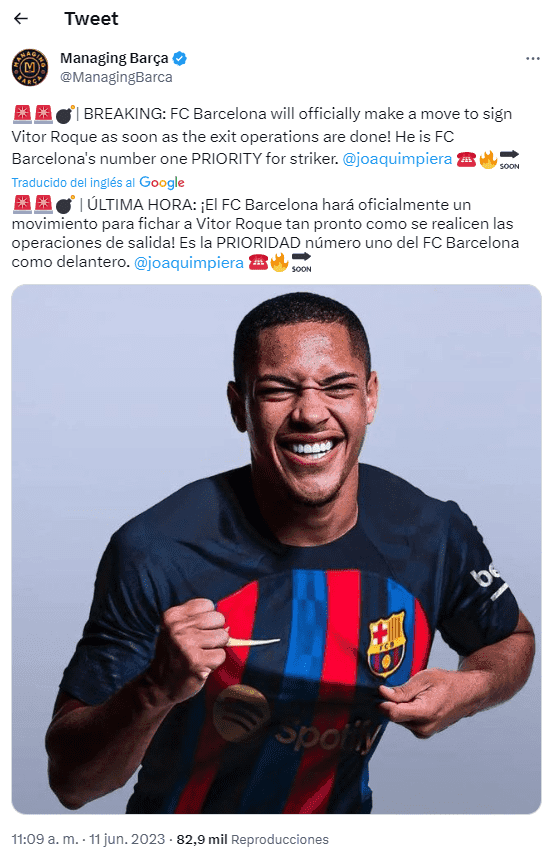This screenshot has width=557, height=864.
Task: Click the bomb emoji before BREAKING
Action: [x=65, y=114]
